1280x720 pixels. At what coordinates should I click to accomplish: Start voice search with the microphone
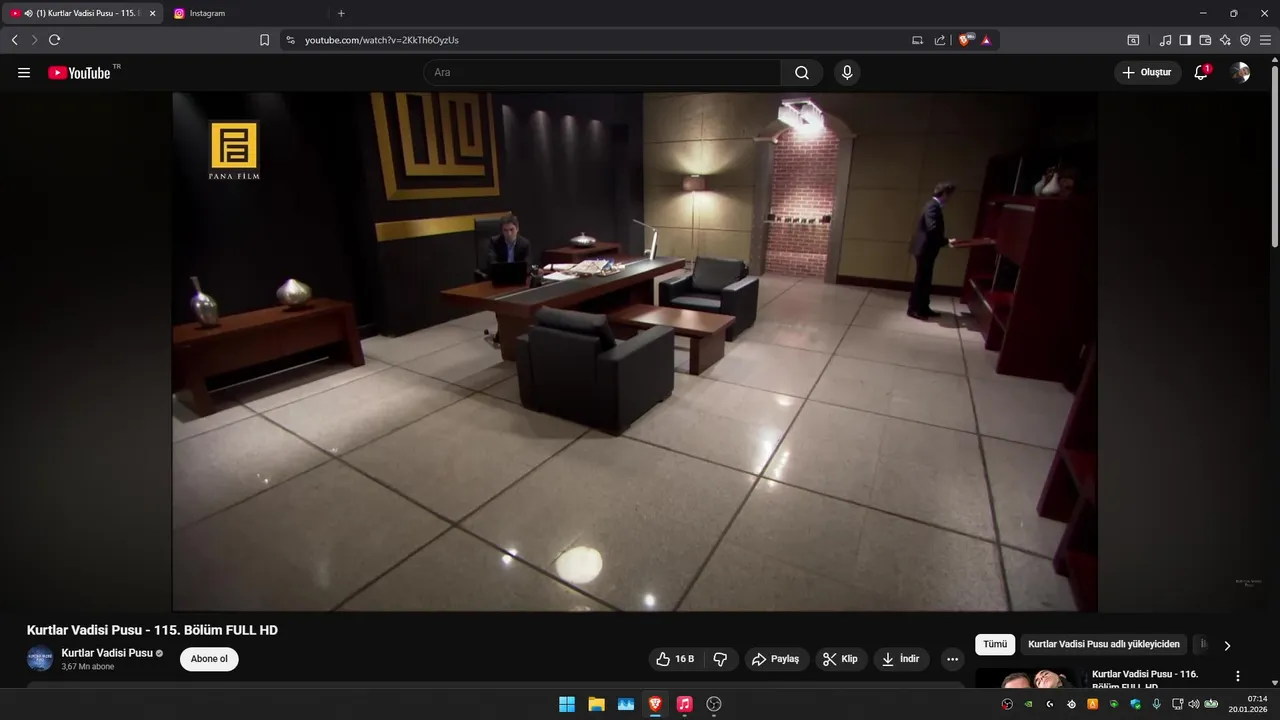(847, 72)
